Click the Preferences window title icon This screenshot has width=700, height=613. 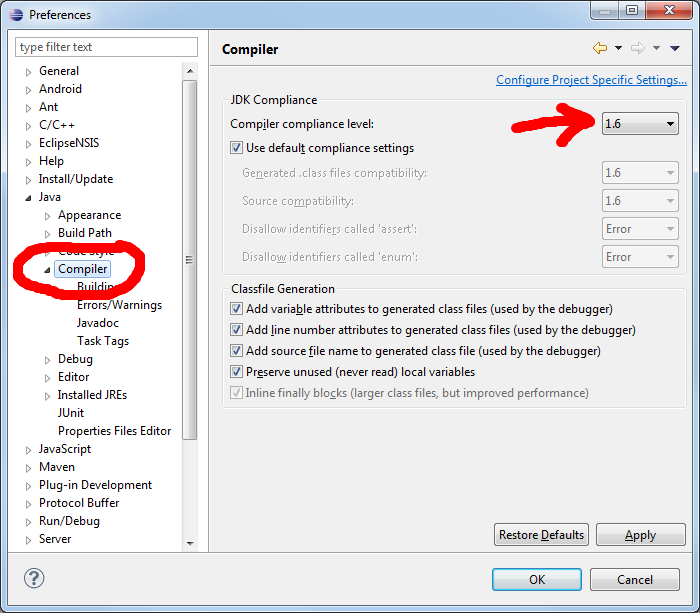click(x=15, y=14)
